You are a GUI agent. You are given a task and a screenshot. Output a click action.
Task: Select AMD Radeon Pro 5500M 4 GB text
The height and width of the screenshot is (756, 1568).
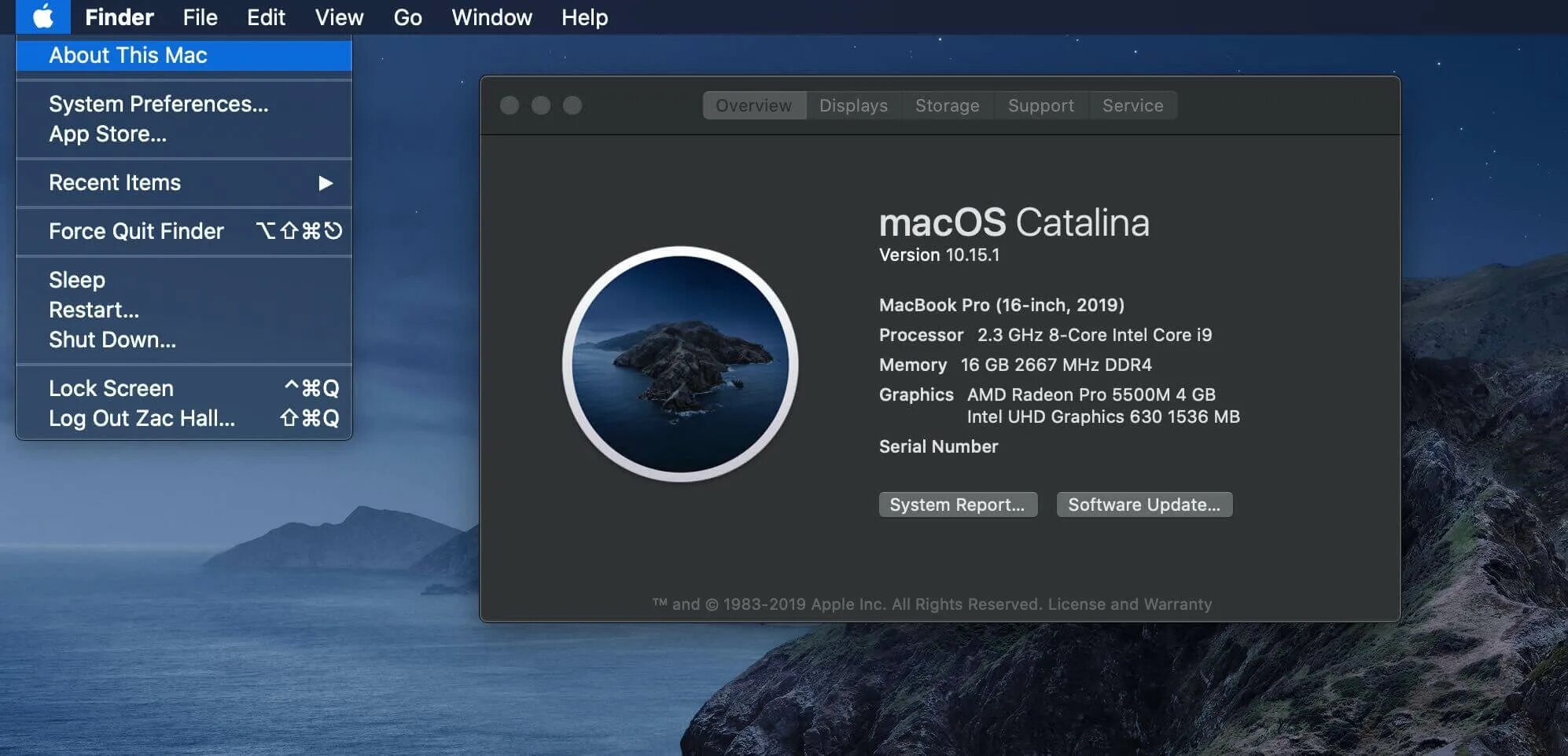pos(1091,395)
